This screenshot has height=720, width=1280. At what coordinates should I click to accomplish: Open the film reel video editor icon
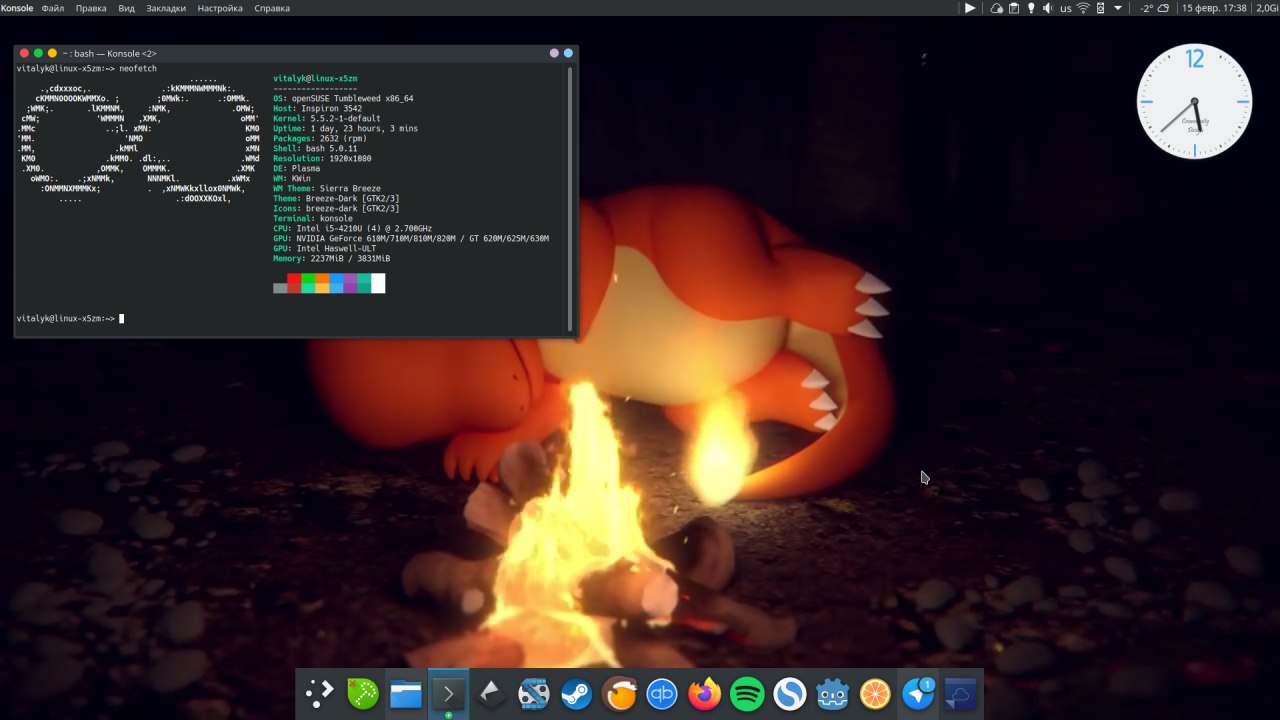tap(533, 693)
